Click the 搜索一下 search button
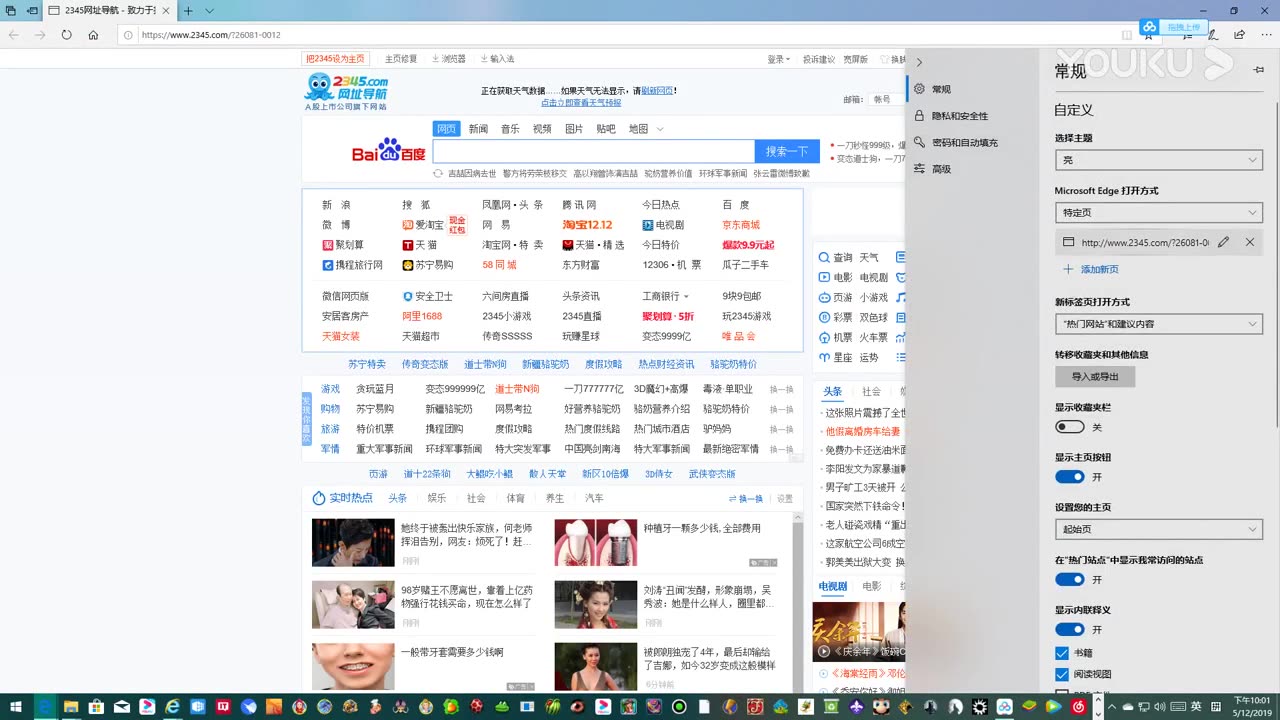The width and height of the screenshot is (1280, 720). 787,151
